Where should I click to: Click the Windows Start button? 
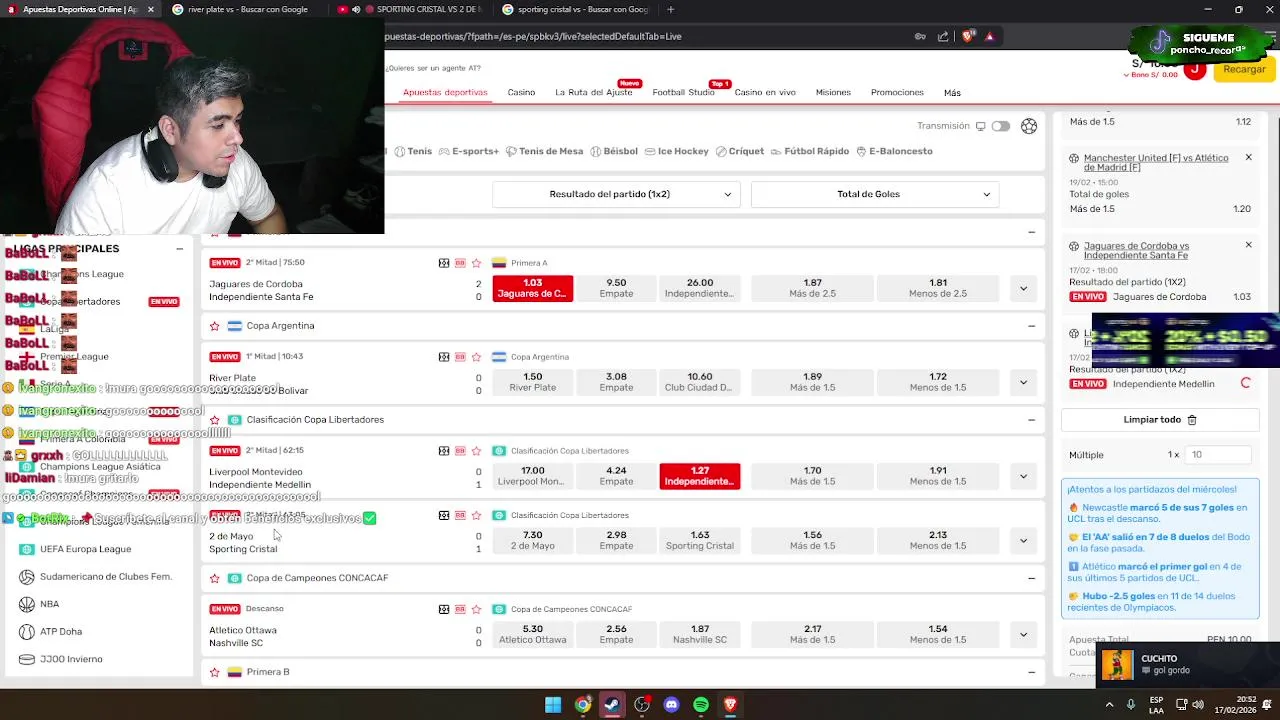[553, 705]
